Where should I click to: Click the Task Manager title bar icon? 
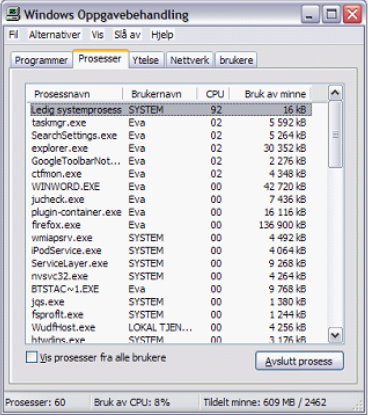[13, 14]
